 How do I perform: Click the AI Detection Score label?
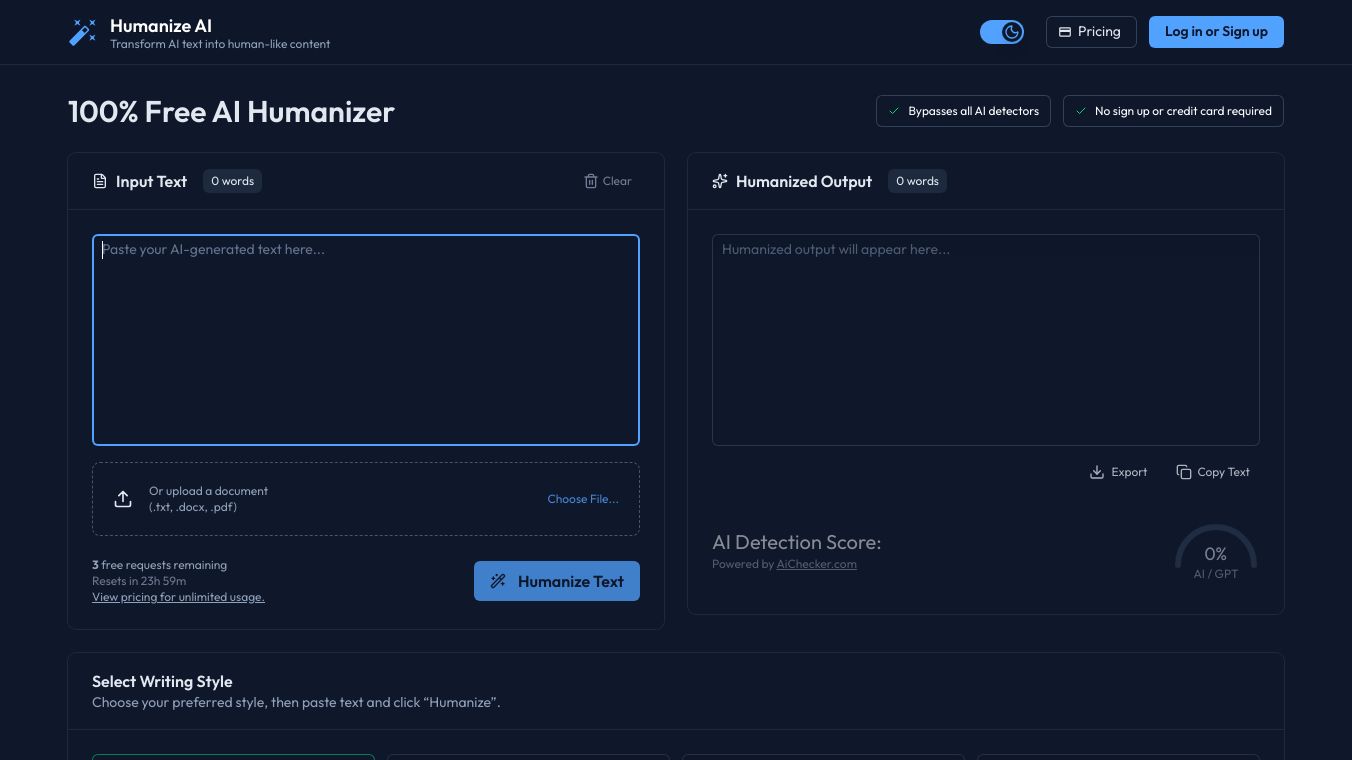[x=797, y=543]
